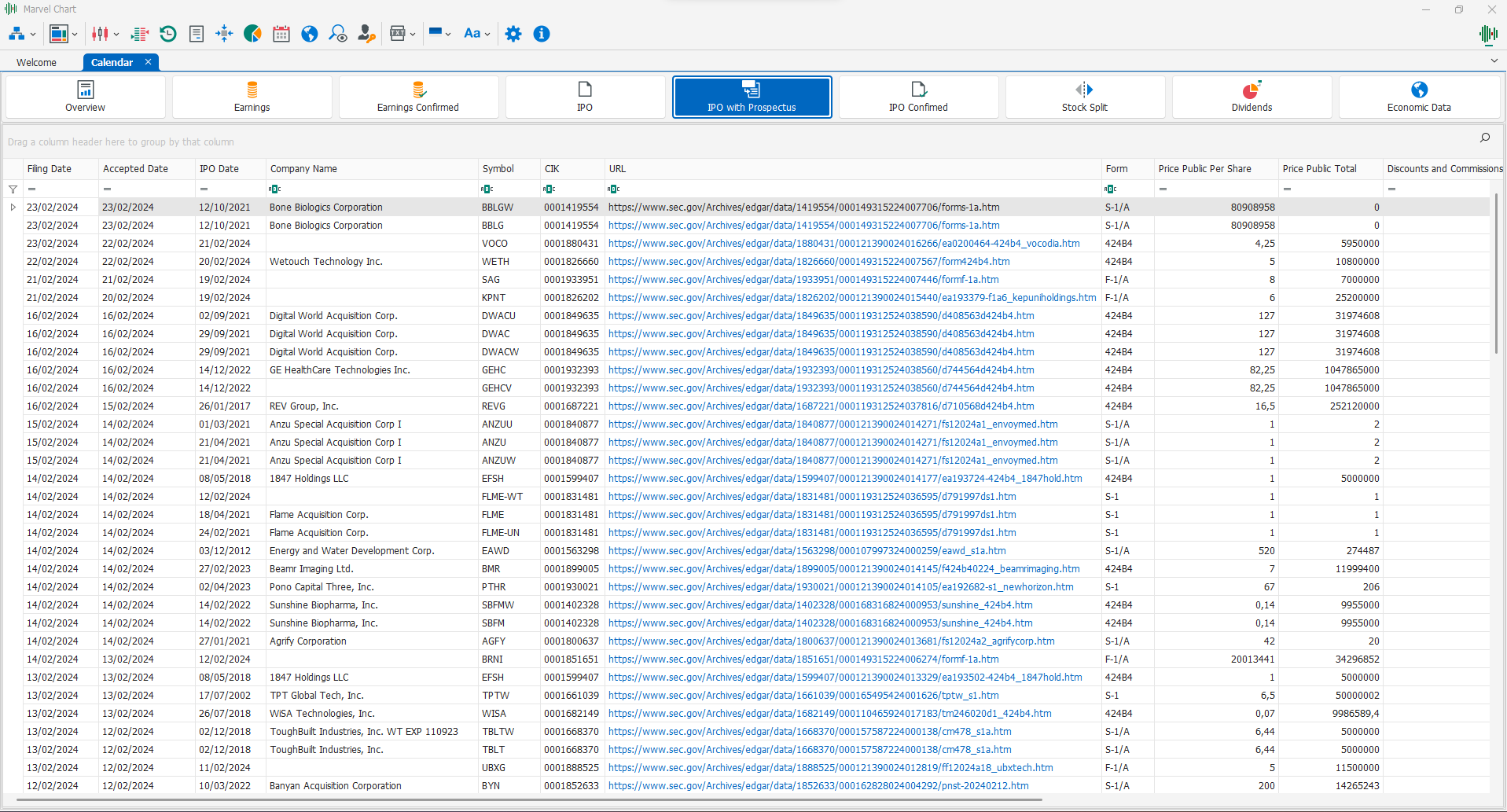Sort by the Symbol column header
Viewport: 1507px width, 812px height.
[509, 169]
